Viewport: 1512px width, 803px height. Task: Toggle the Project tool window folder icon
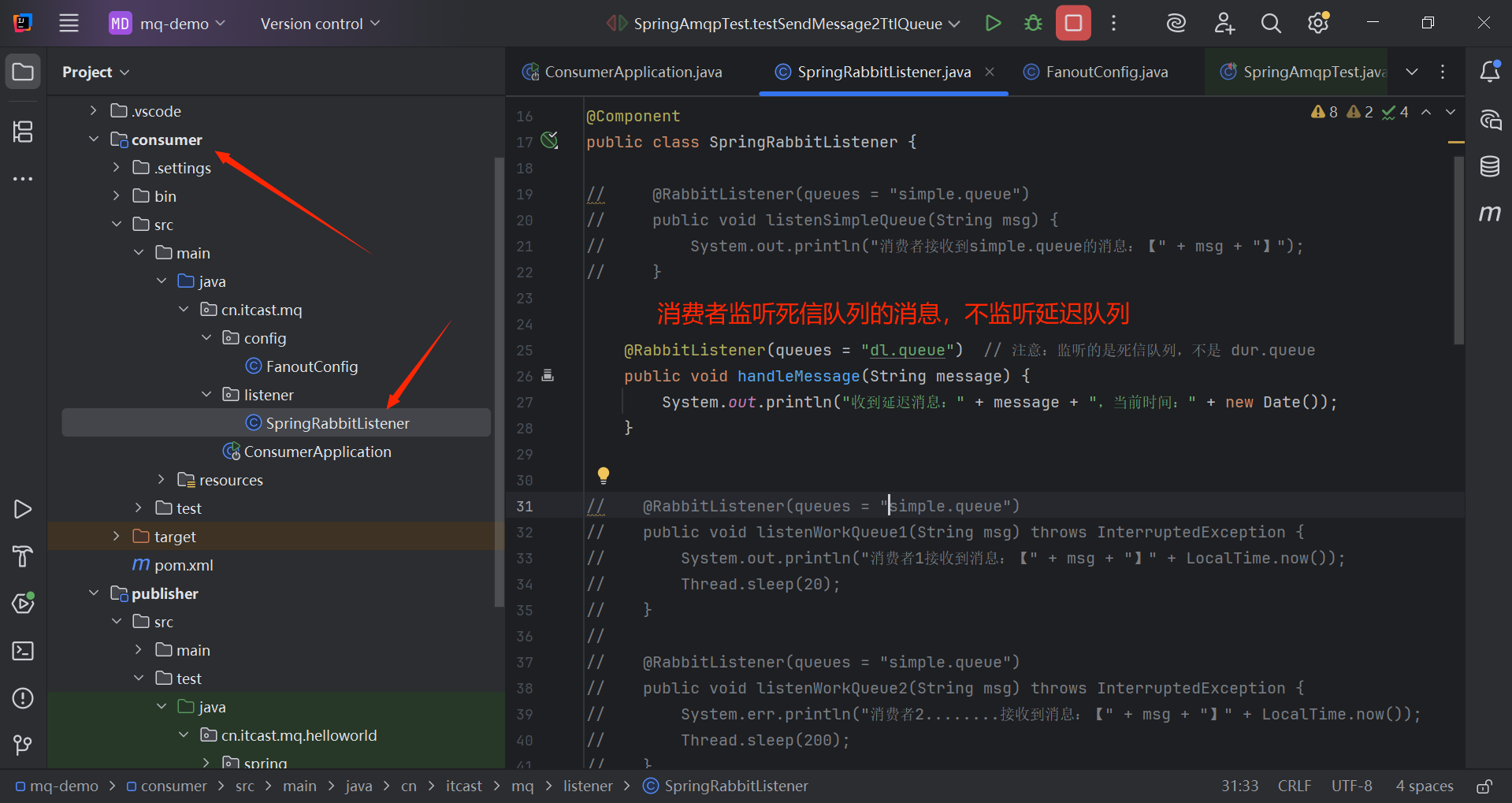tap(23, 72)
